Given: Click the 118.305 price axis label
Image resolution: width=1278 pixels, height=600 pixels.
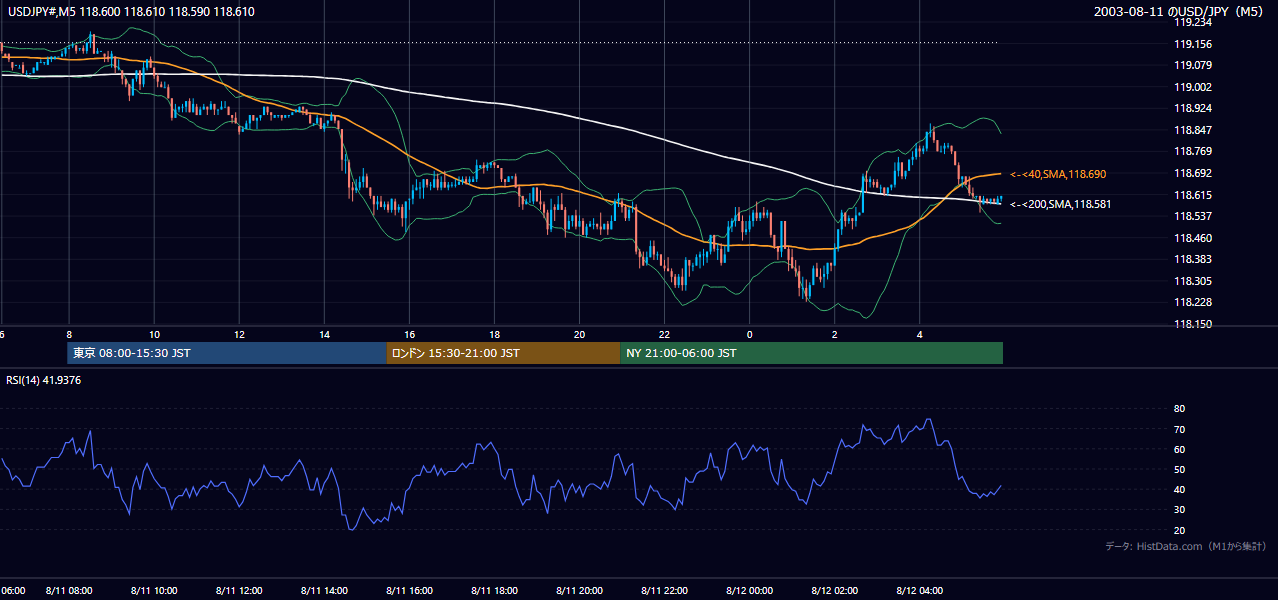Looking at the screenshot, I should click(1193, 281).
